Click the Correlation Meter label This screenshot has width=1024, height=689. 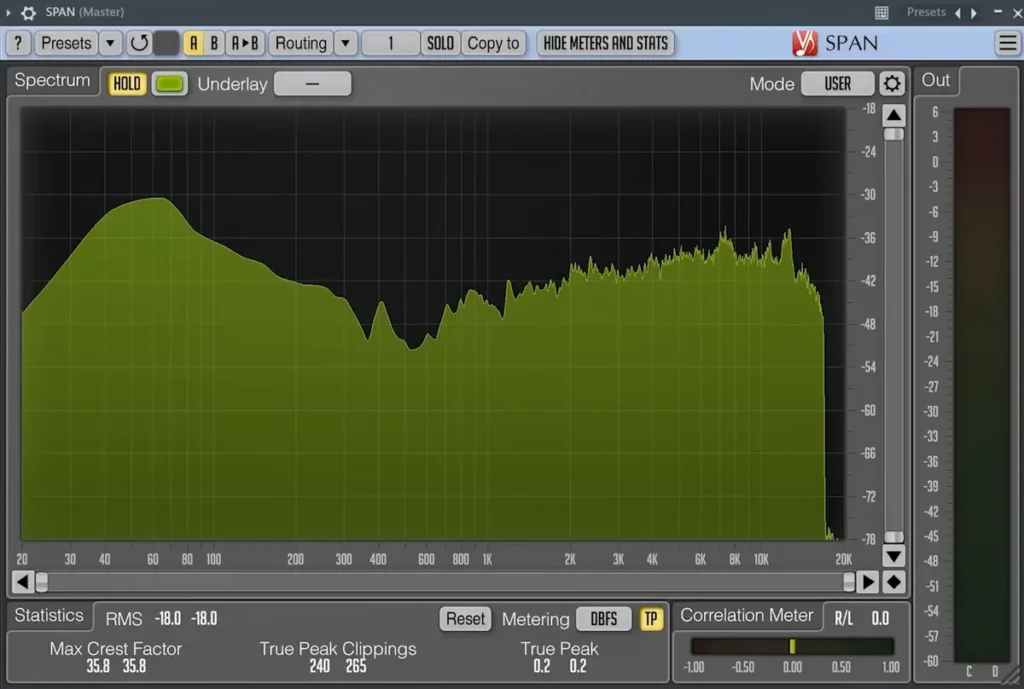click(746, 615)
